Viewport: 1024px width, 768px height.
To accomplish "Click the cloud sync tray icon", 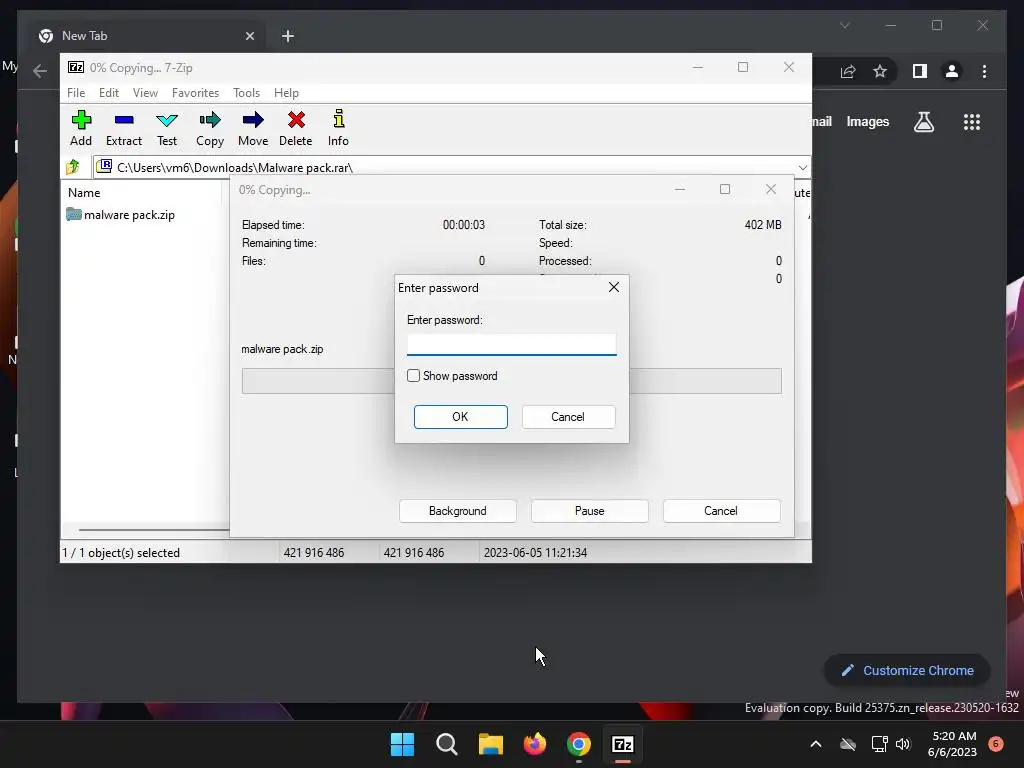I will (848, 744).
